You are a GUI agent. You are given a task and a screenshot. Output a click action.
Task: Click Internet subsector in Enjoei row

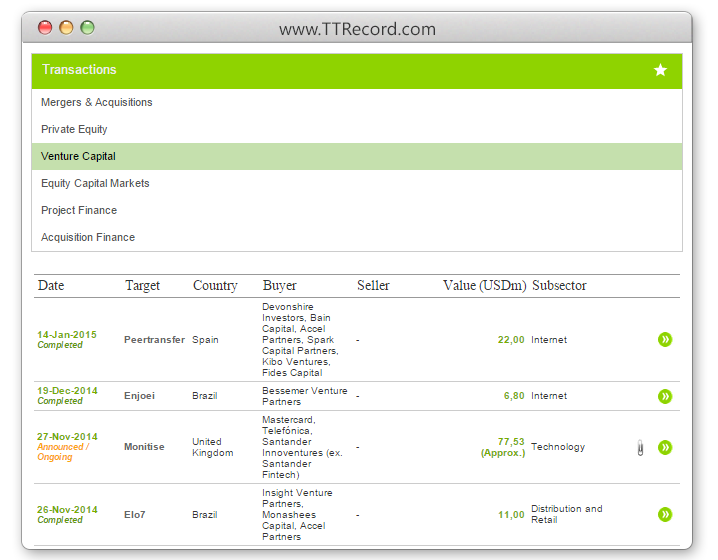549,396
